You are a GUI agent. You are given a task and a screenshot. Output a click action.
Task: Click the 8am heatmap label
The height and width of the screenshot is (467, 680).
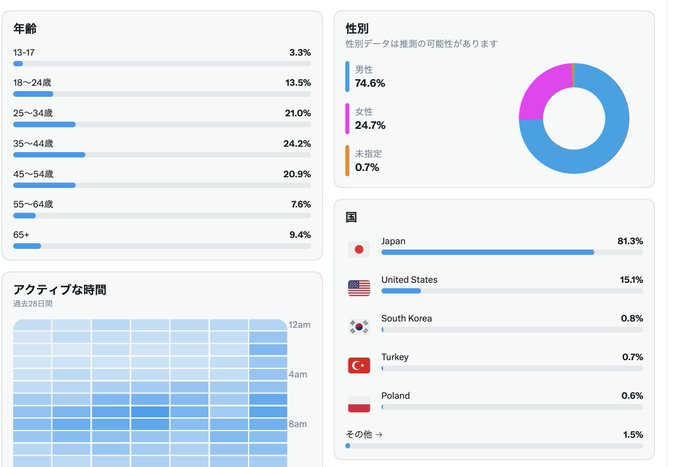click(x=298, y=424)
